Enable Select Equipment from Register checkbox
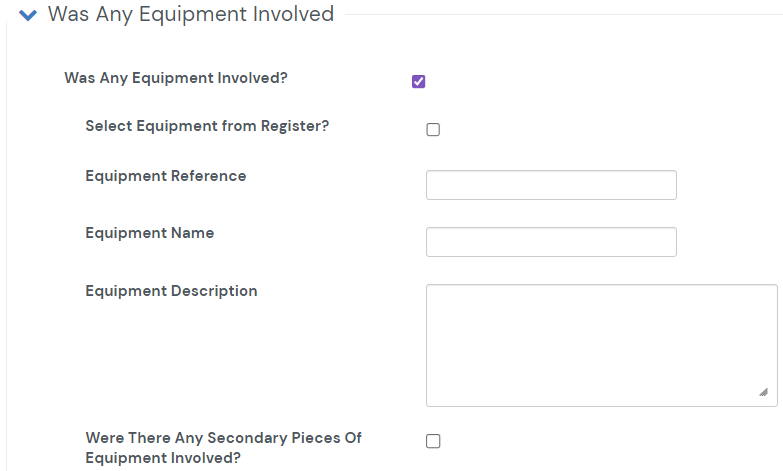783x471 pixels. coord(433,129)
